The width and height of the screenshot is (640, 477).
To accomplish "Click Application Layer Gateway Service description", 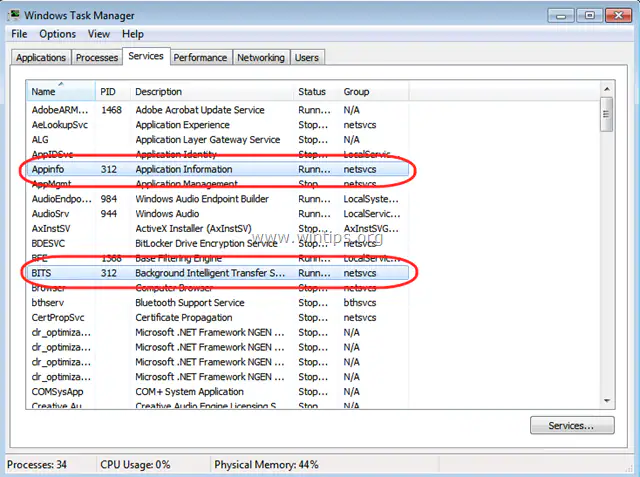I will point(208,140).
